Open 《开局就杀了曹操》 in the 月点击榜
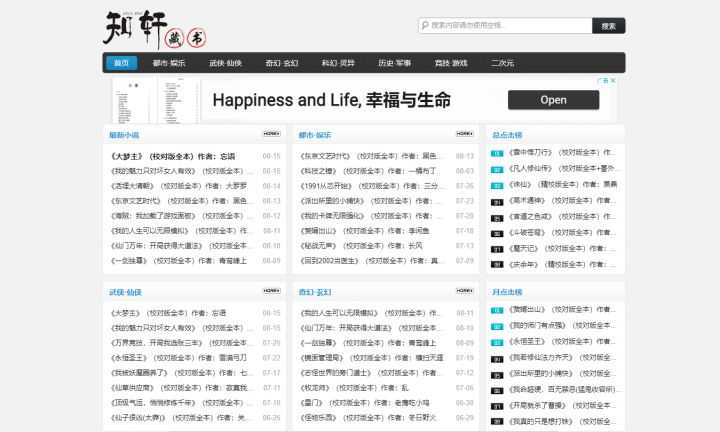The image size is (720, 432). tap(562, 405)
